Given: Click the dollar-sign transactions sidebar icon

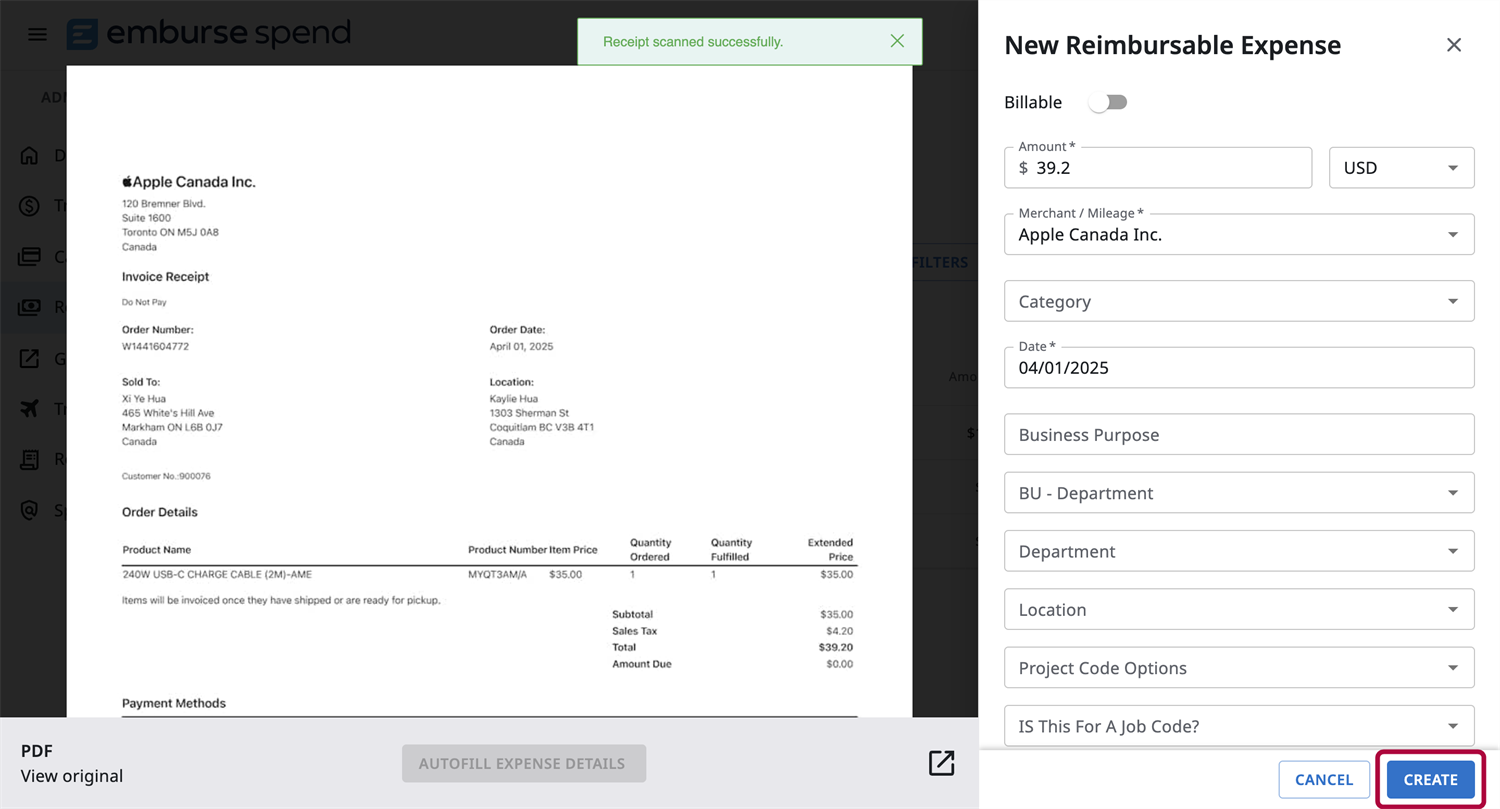Looking at the screenshot, I should click(30, 206).
